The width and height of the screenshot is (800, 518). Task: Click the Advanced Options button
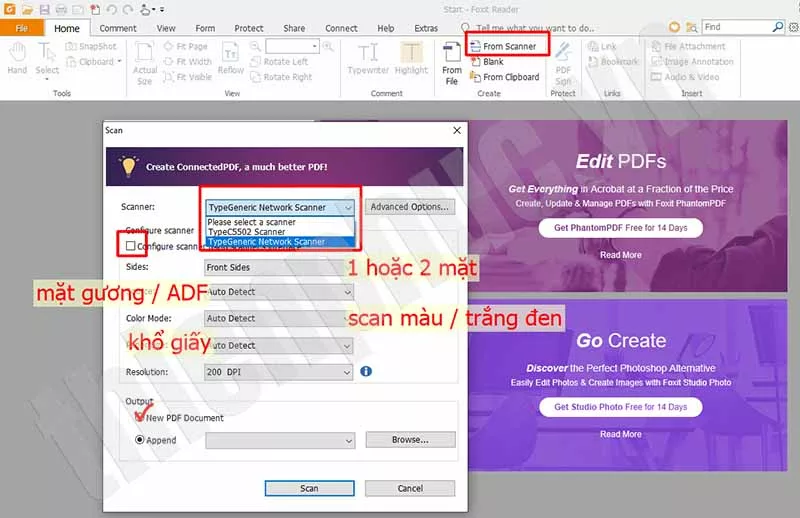coord(410,207)
